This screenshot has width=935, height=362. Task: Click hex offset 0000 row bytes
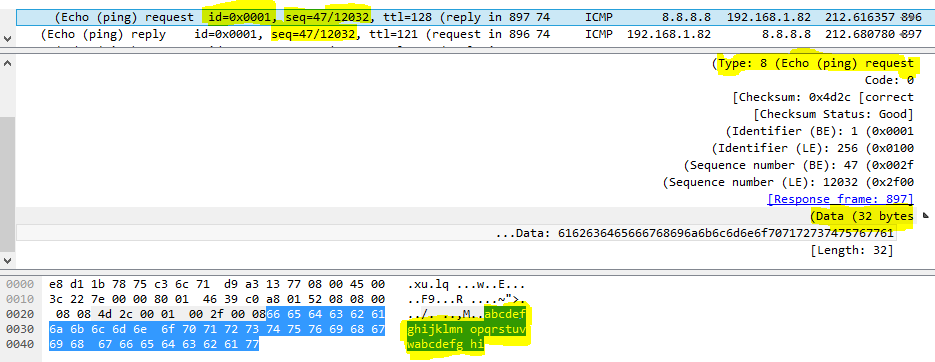(x=217, y=284)
